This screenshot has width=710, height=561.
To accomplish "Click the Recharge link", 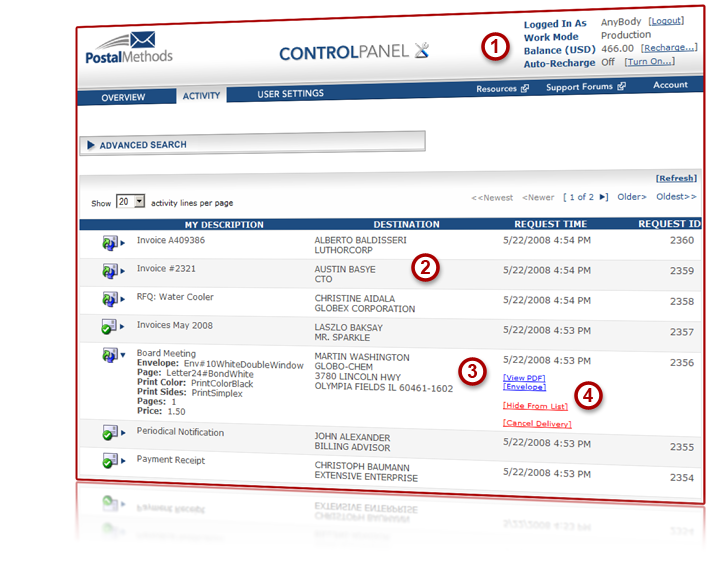I will point(669,48).
